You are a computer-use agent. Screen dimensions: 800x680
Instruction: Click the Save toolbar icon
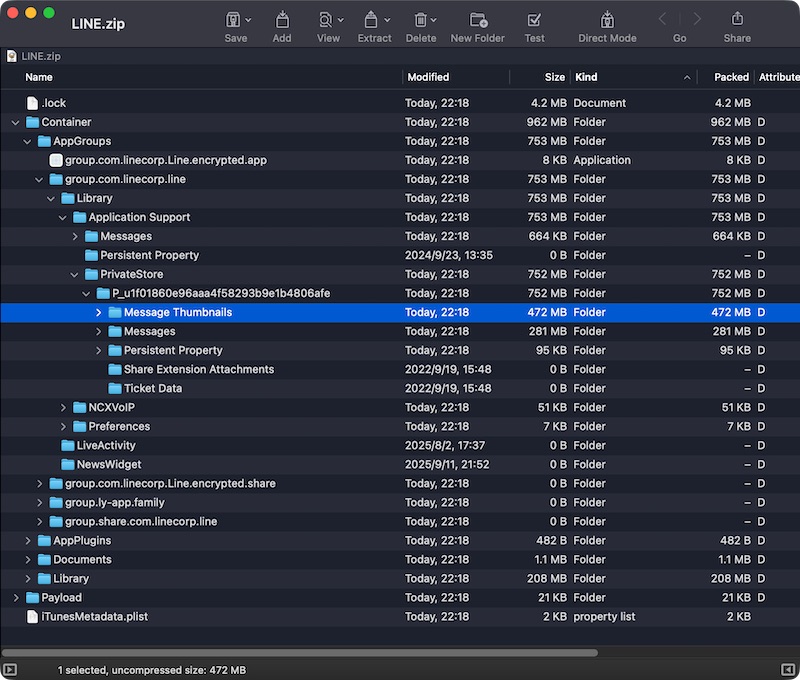pos(233,20)
